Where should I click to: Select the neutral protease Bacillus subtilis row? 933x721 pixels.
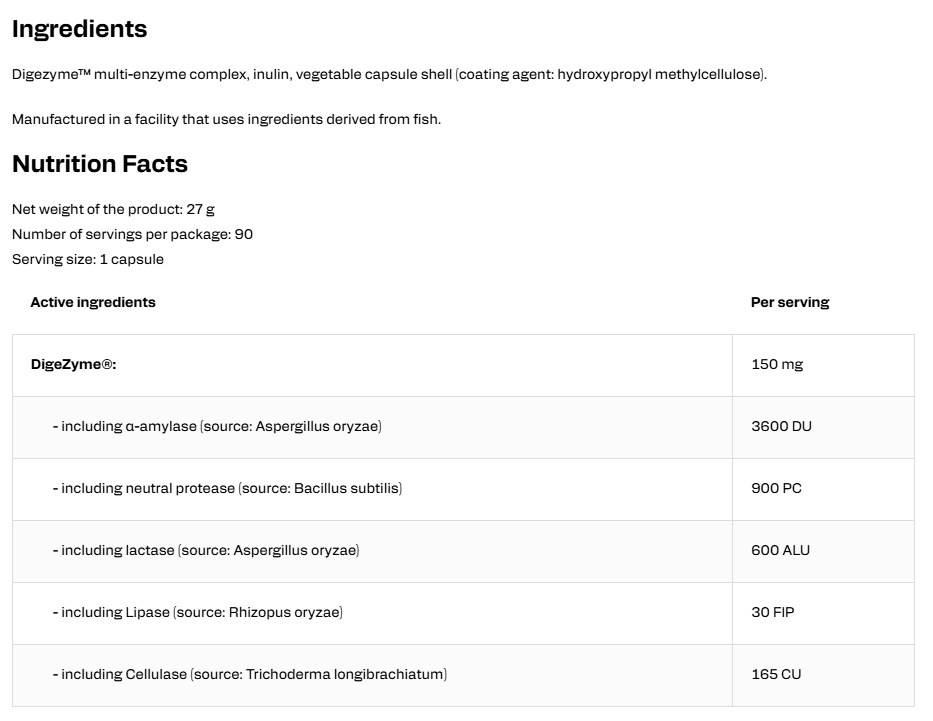[x=463, y=489]
